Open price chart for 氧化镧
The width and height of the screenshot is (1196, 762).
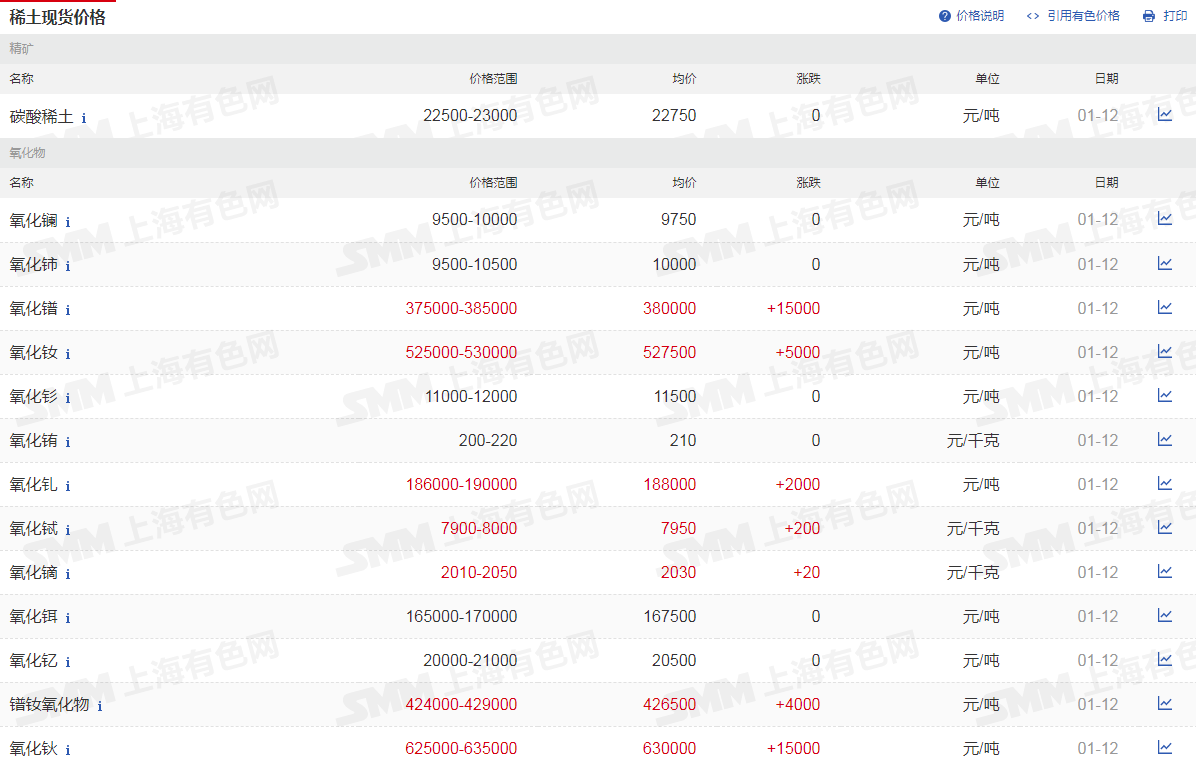pos(1164,219)
